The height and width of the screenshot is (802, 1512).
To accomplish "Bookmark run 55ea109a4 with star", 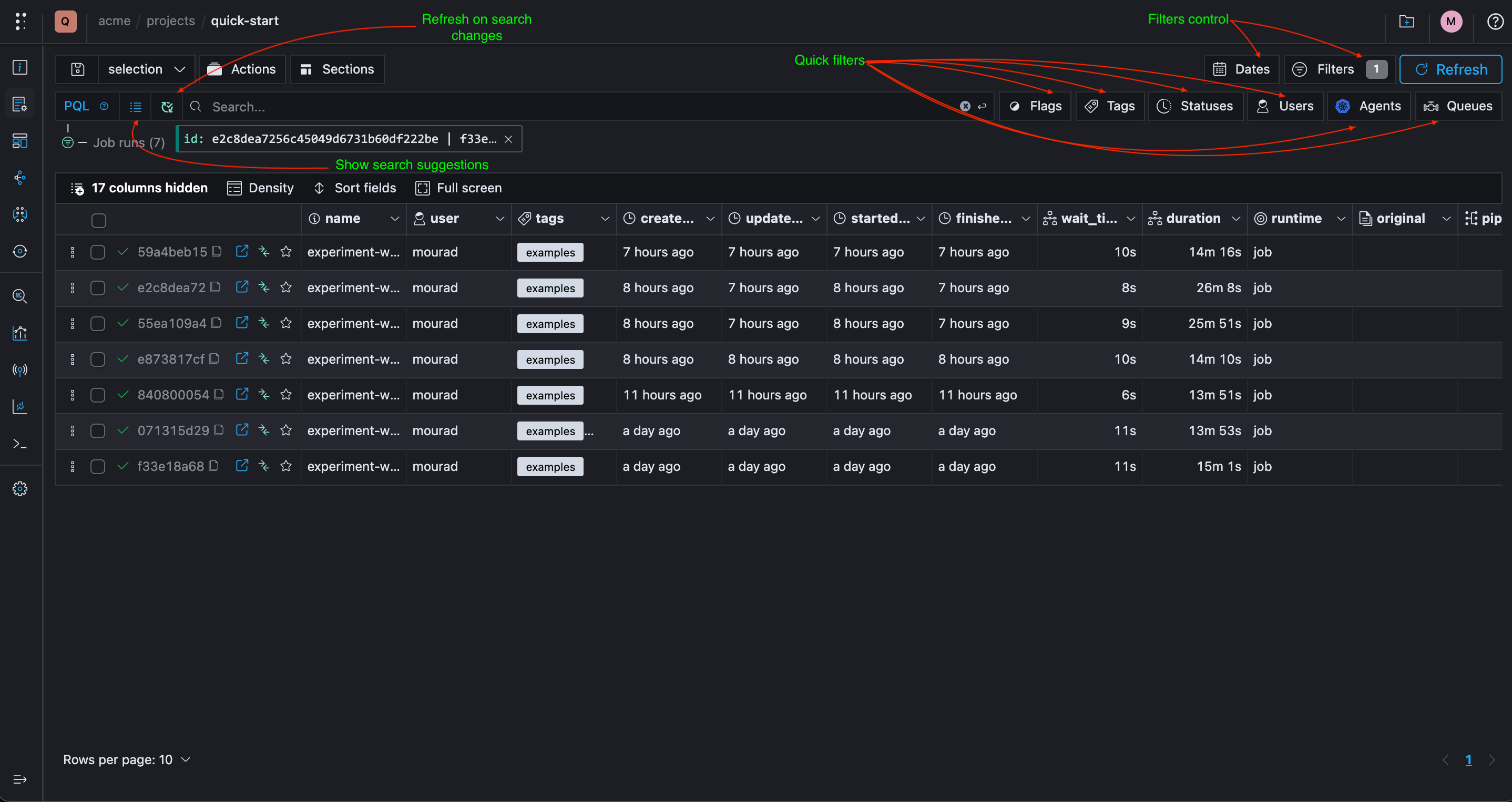I will [286, 323].
